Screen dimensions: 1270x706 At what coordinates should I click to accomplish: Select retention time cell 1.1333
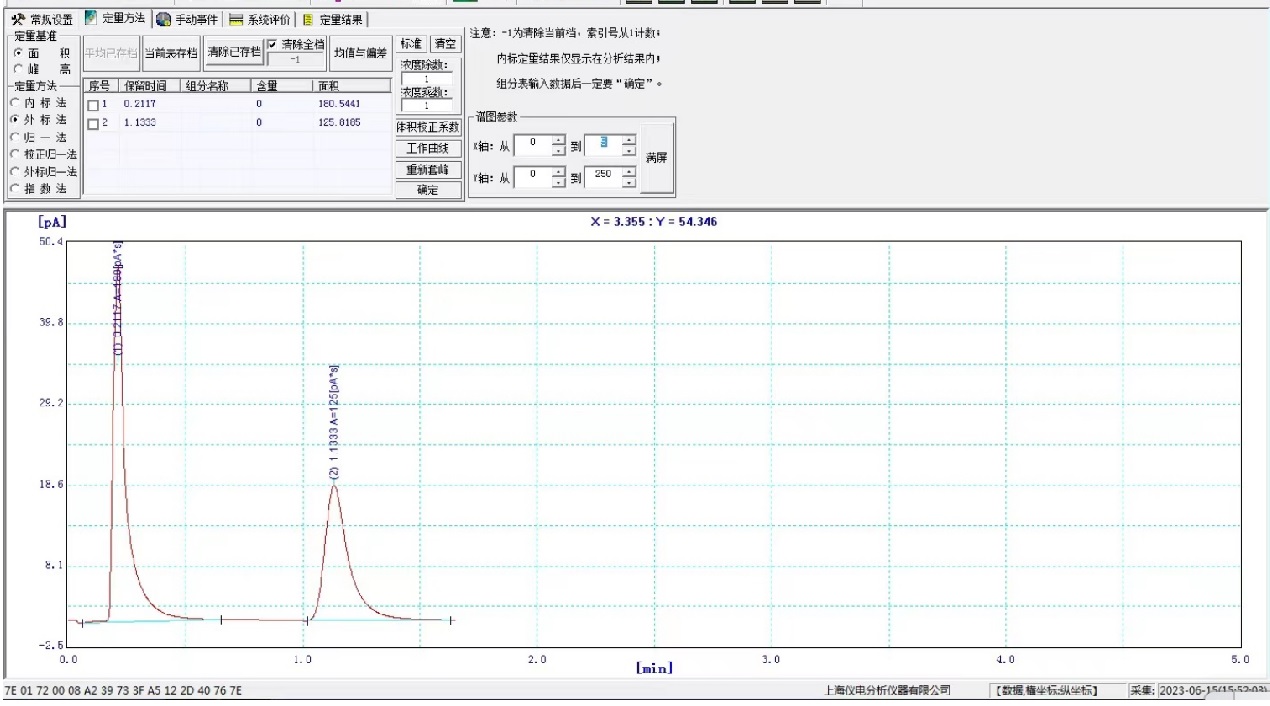tap(139, 122)
